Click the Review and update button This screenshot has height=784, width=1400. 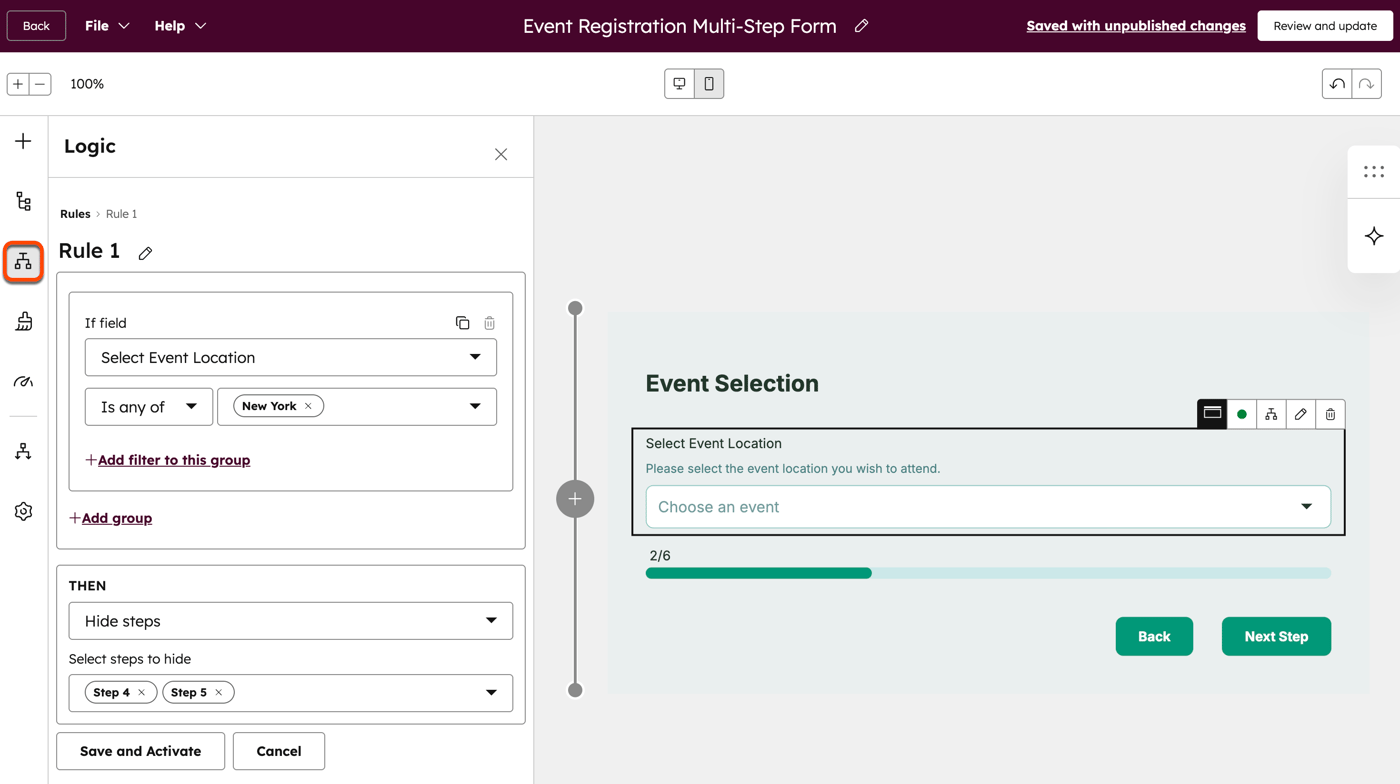[x=1324, y=25]
